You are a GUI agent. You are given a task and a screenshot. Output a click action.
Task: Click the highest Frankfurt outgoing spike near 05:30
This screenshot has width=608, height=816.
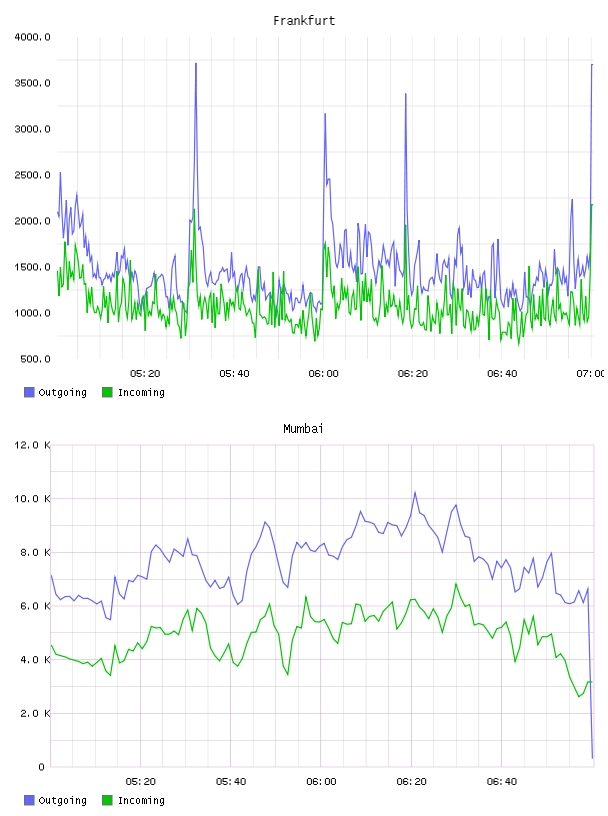click(x=196, y=64)
